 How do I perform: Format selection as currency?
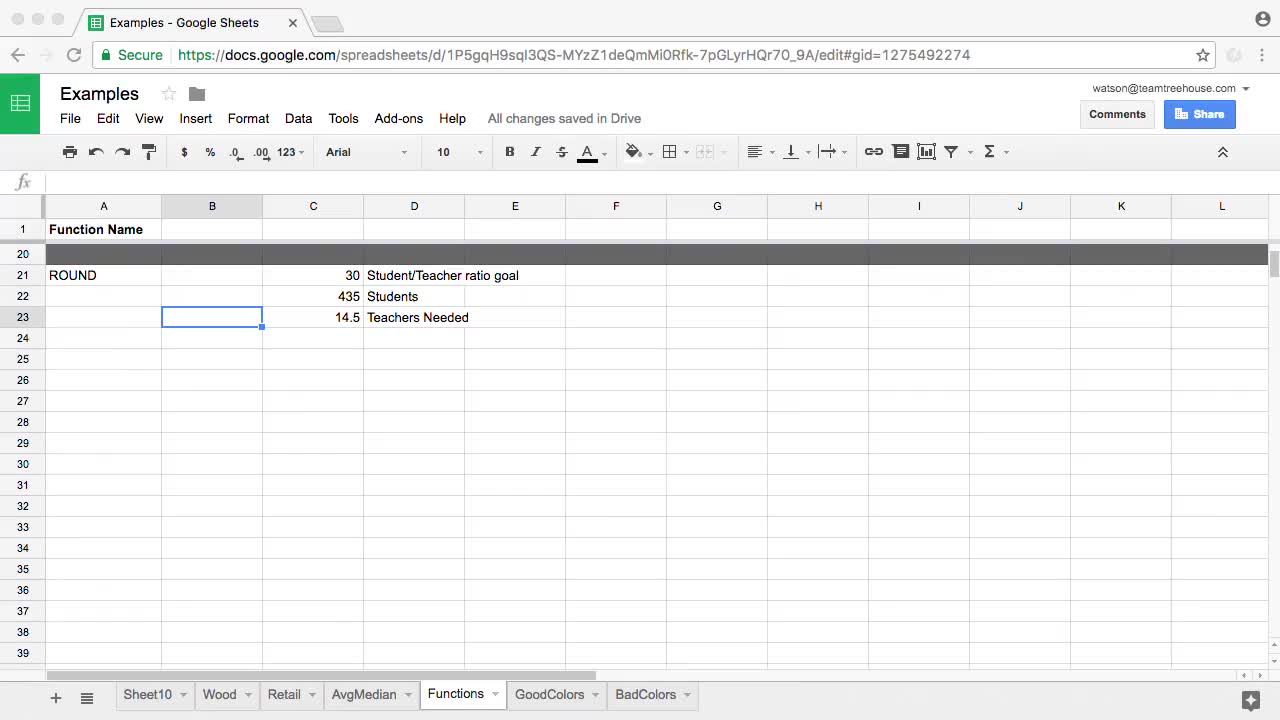click(184, 152)
